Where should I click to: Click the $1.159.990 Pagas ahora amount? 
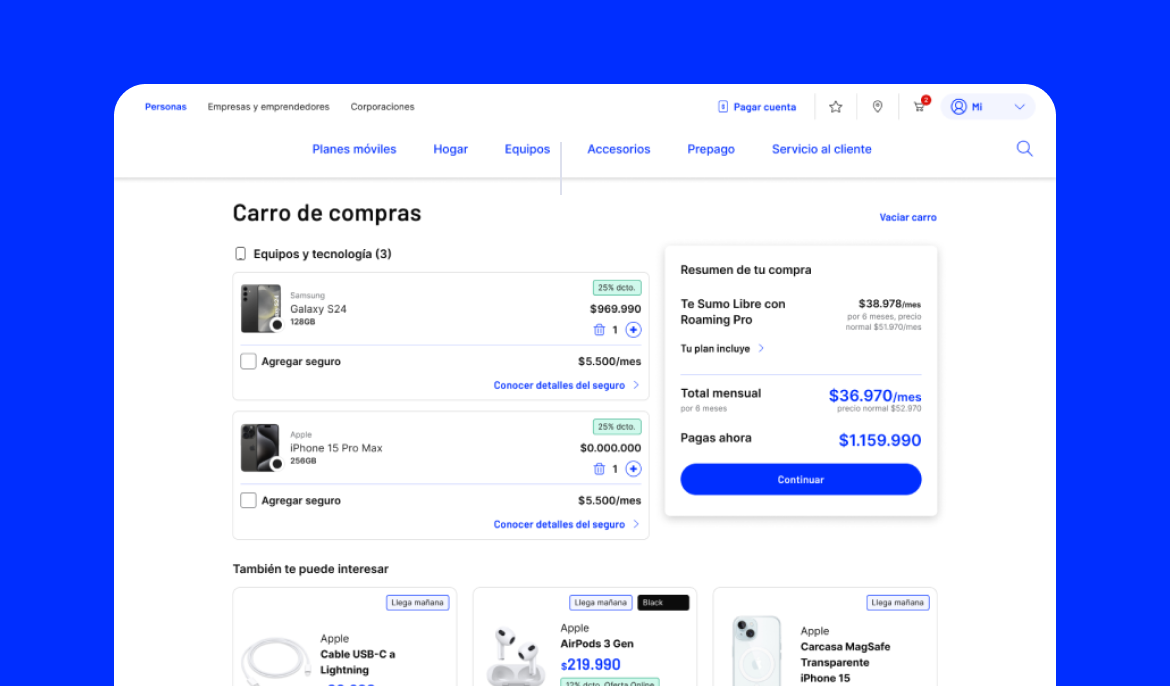[x=880, y=440]
